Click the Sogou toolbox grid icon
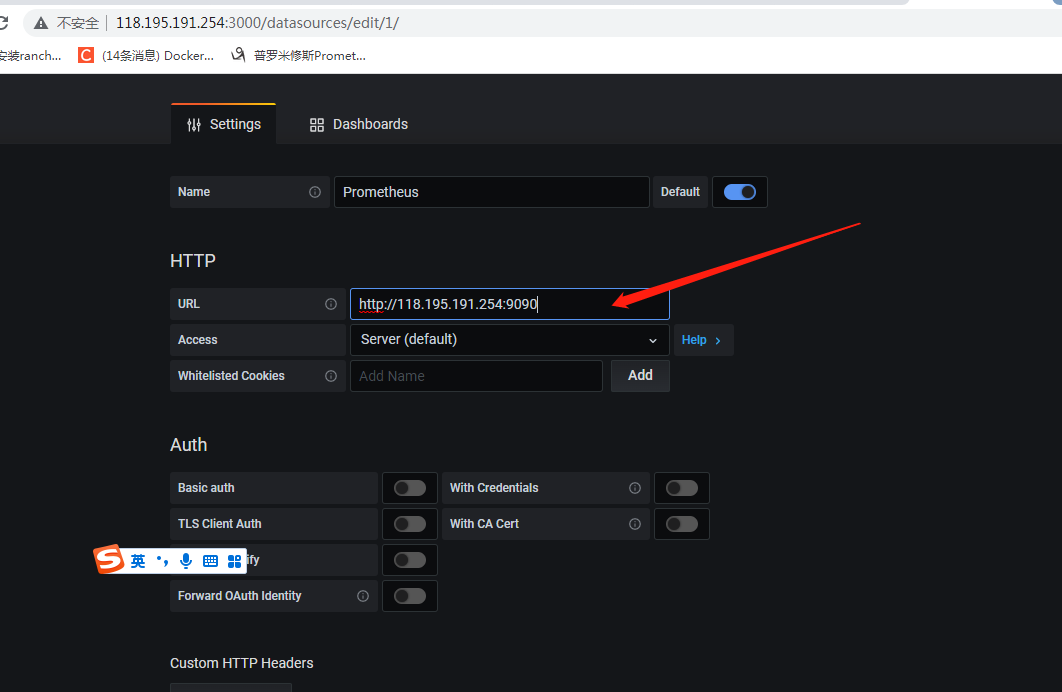 (234, 561)
